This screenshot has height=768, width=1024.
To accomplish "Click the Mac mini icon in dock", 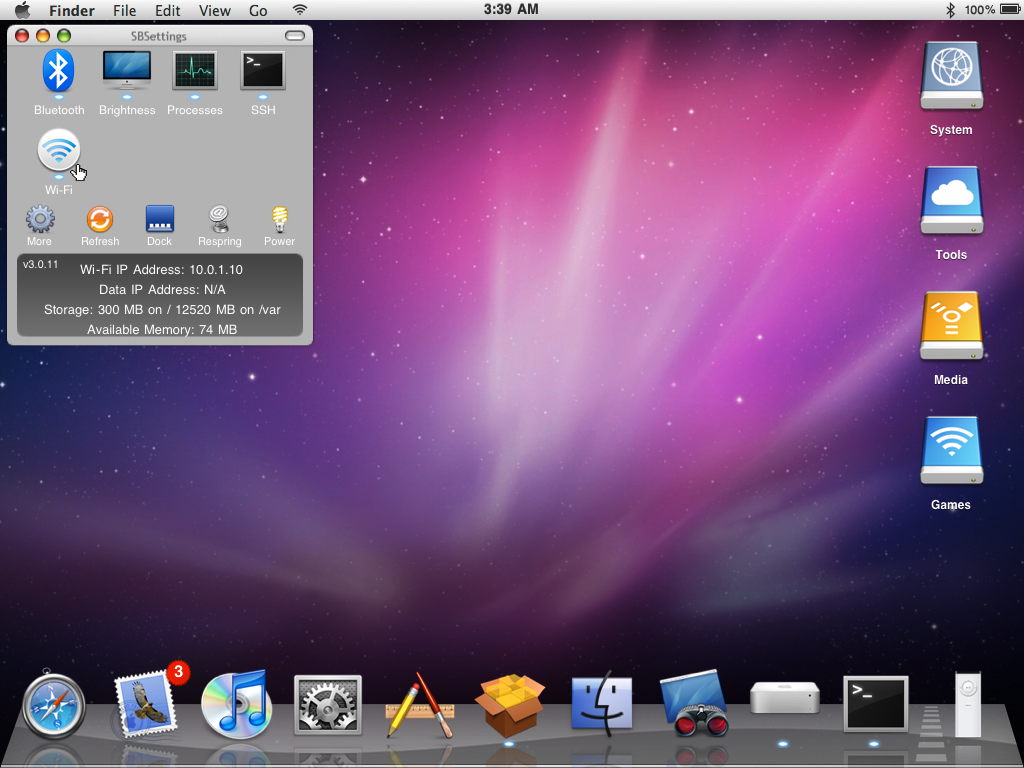I will (784, 697).
